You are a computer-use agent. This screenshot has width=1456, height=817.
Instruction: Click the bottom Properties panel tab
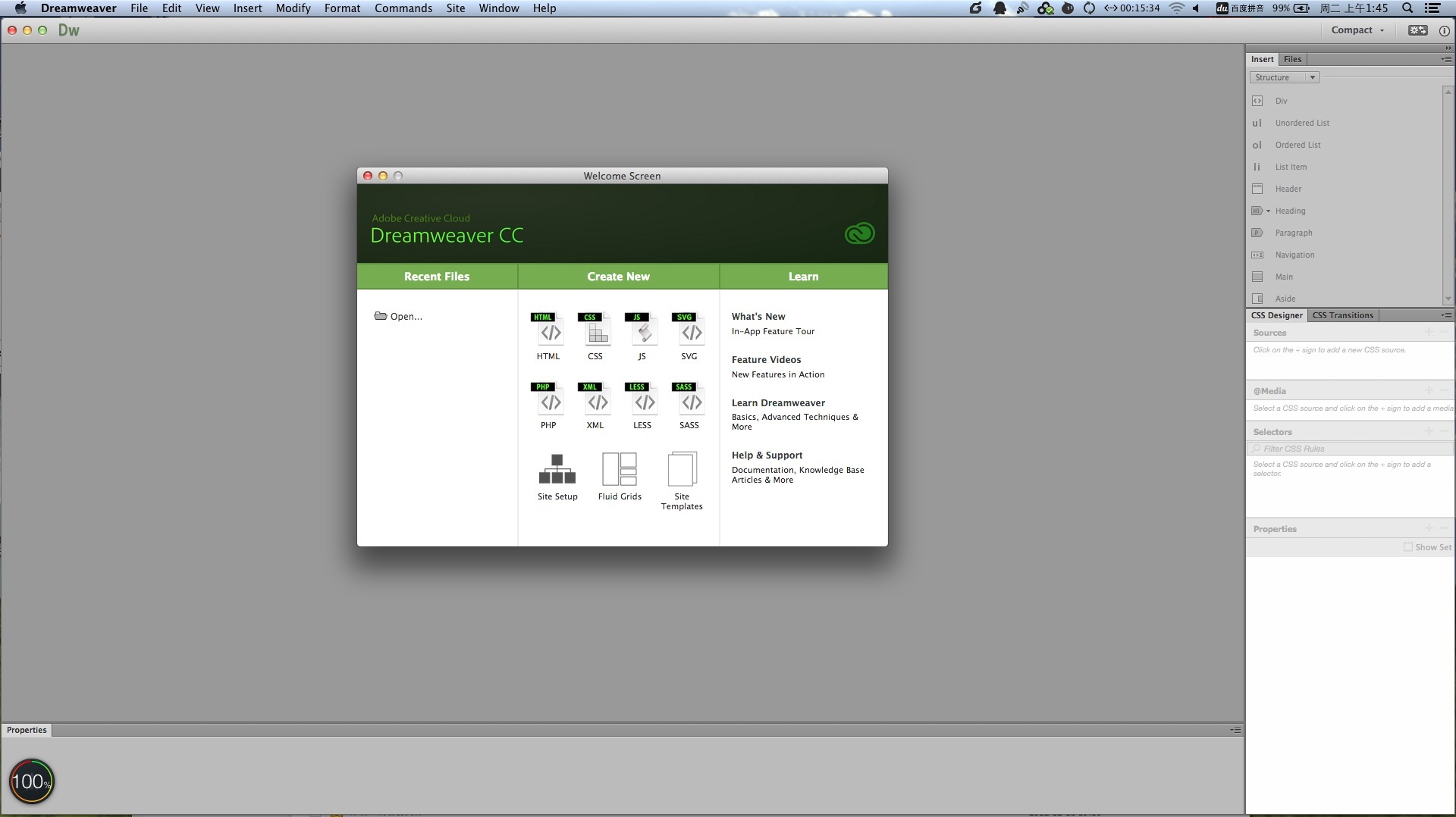(x=27, y=730)
